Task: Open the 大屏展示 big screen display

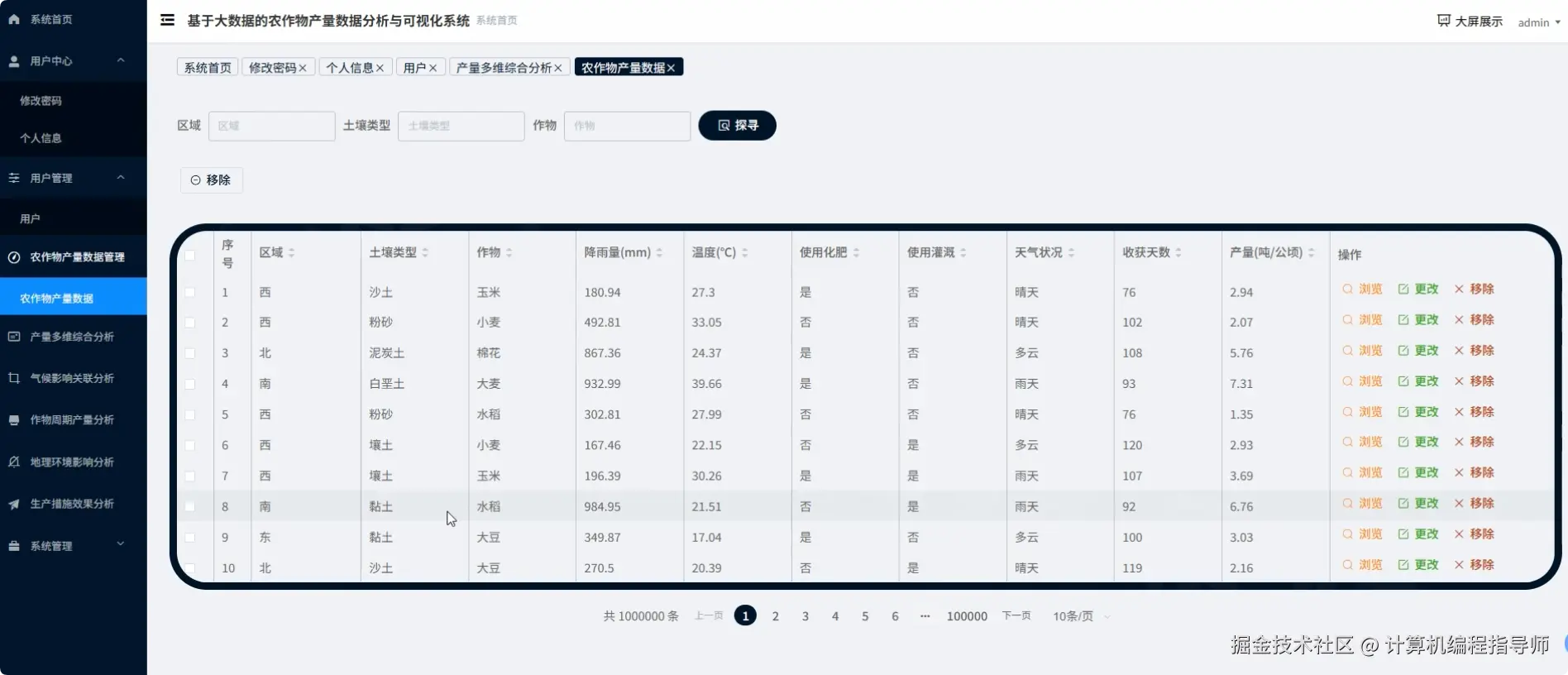Action: [1470, 22]
